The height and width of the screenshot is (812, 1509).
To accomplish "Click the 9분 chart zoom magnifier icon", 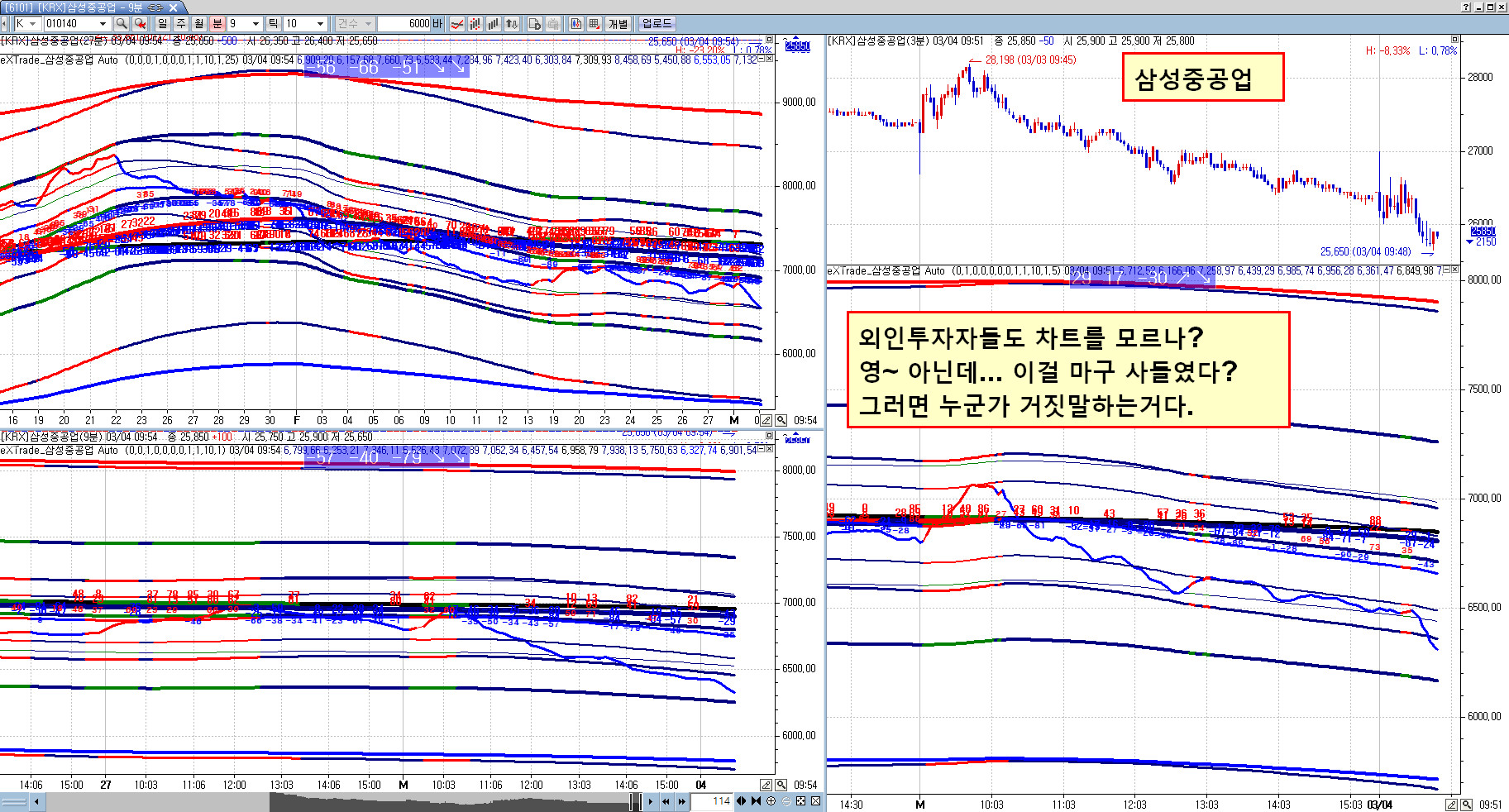I will (x=781, y=785).
